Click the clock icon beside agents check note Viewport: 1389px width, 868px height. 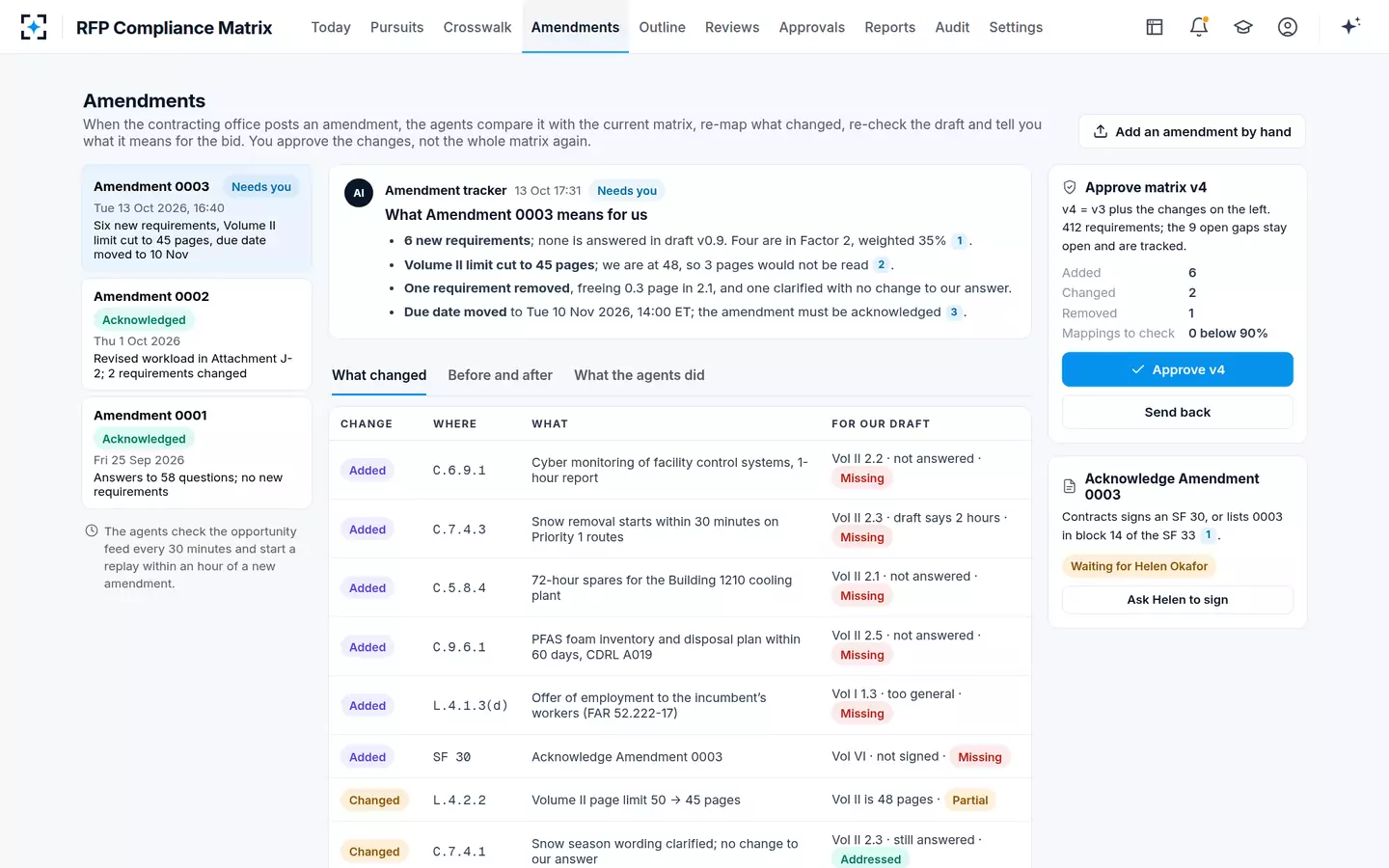(x=92, y=530)
